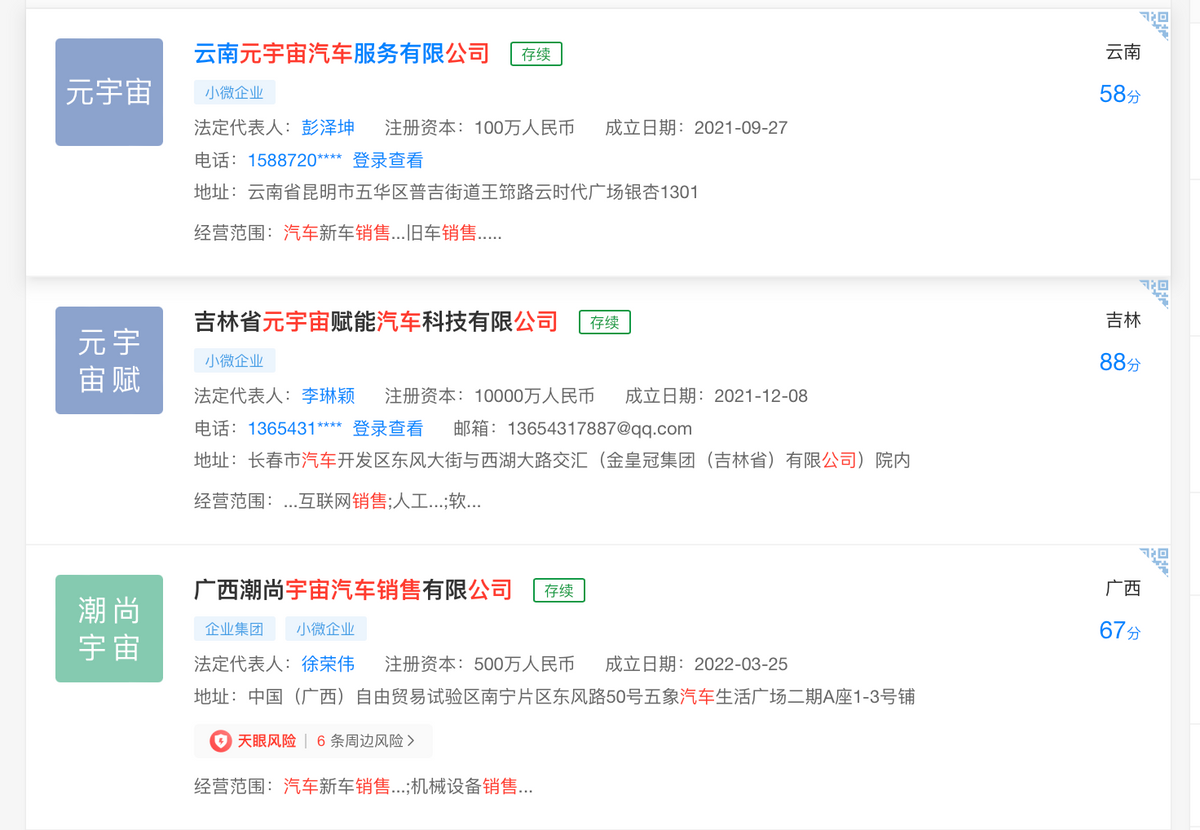Open QR code icon on 吉林省元宇宙赋能 card
The image size is (1200, 830).
coord(1155,292)
